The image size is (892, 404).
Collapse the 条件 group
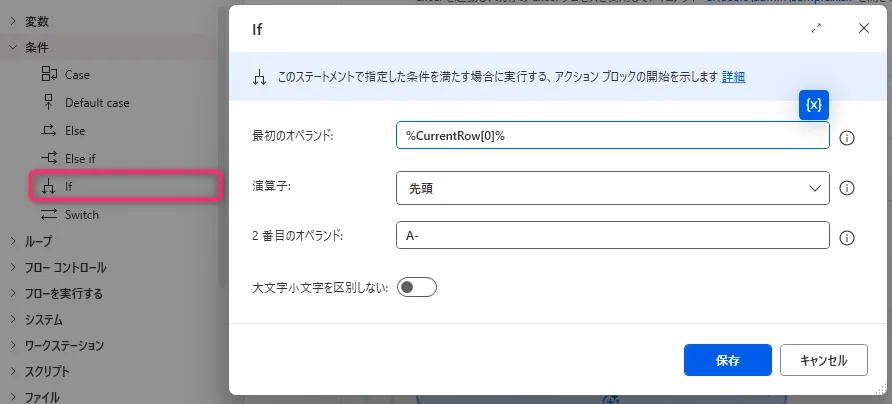12,47
